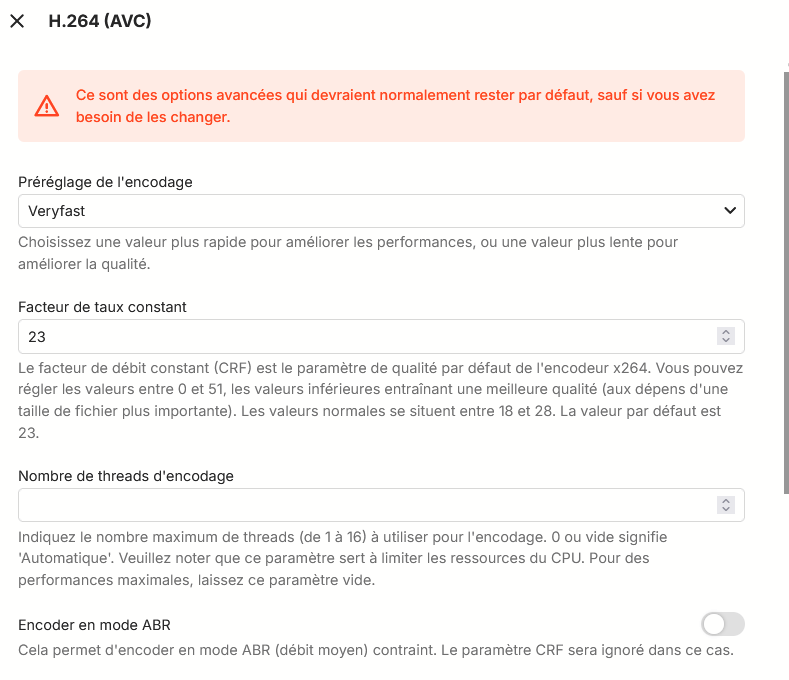Click the advanced options warning banner text

click(400, 105)
